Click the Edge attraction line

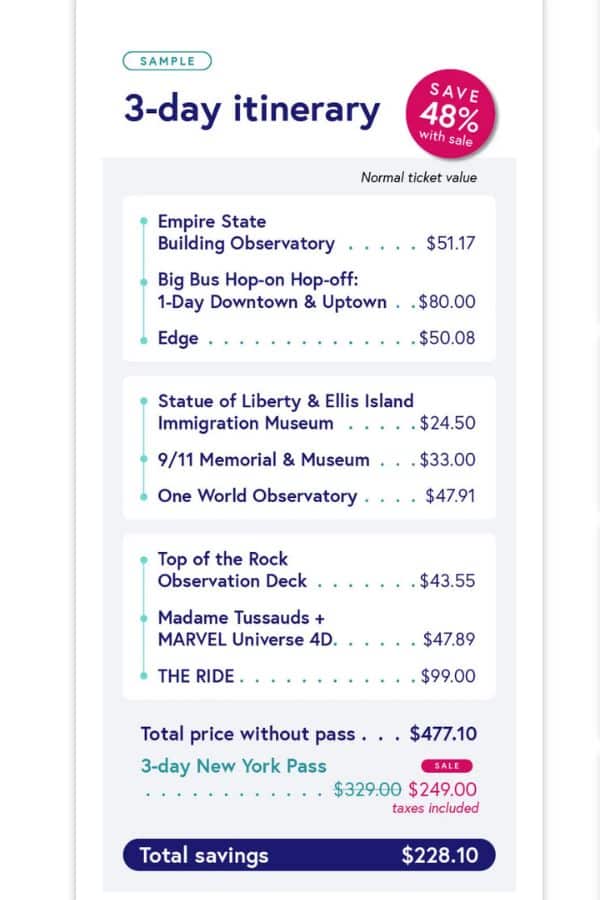[178, 339]
